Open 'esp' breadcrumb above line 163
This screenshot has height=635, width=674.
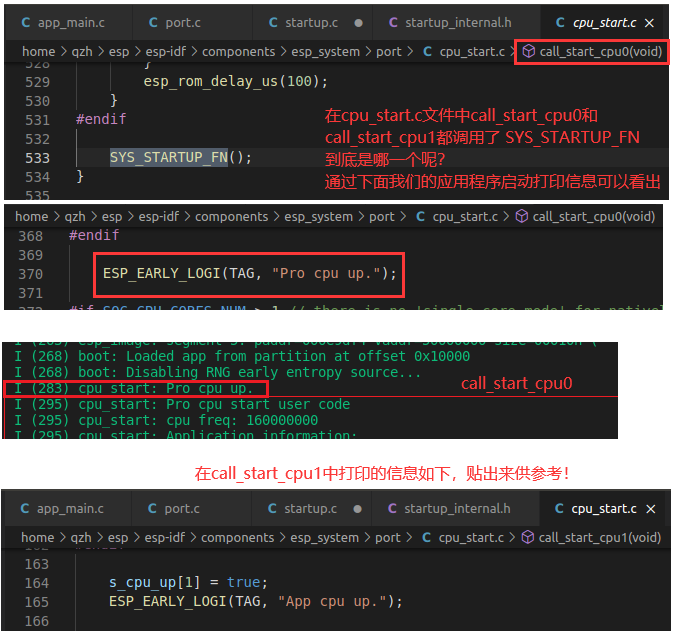[x=118, y=538]
